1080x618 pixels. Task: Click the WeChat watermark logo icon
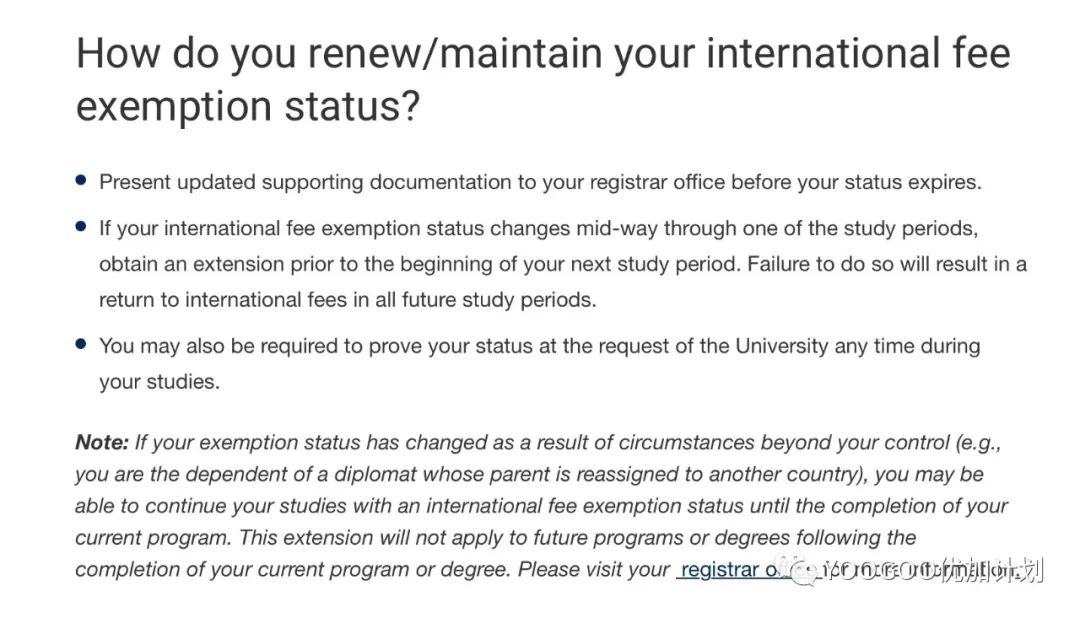803,571
